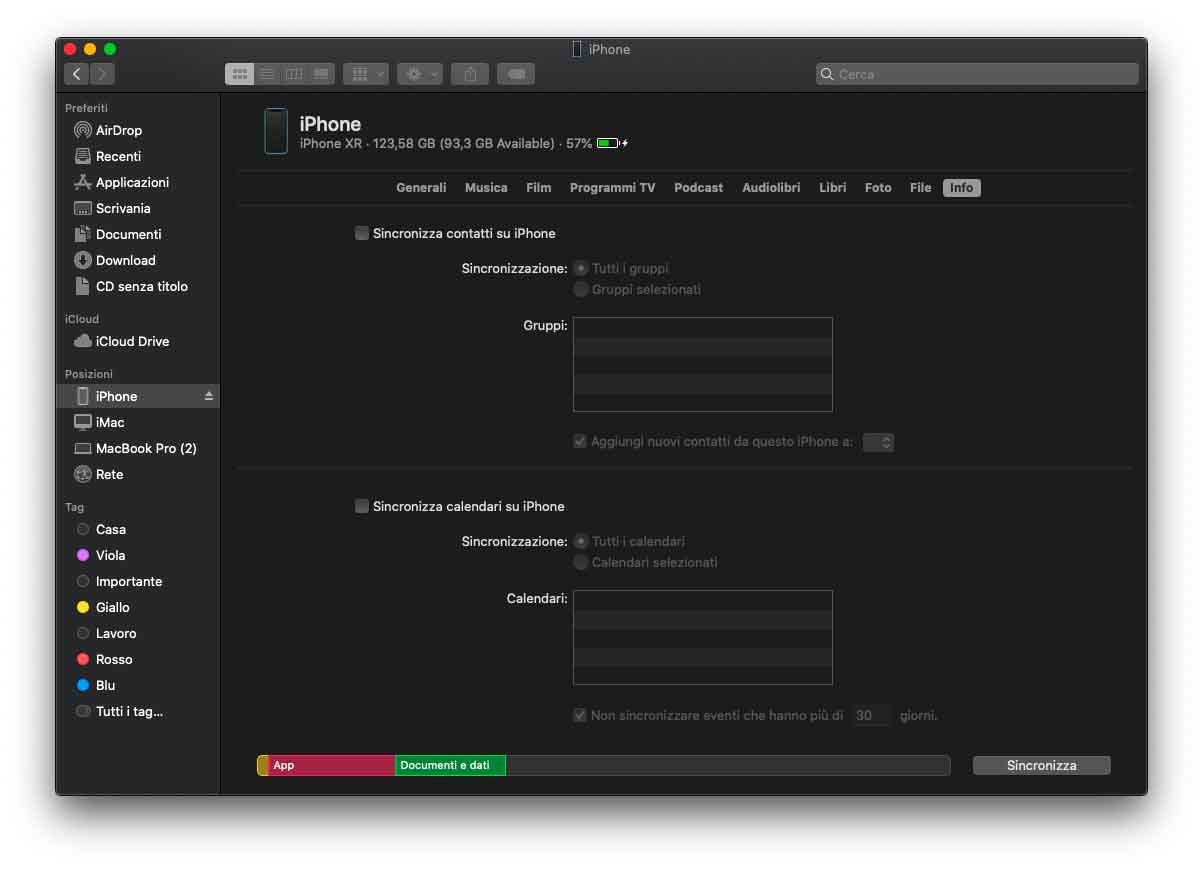
Task: Go back with the left arrow button
Action: tap(77, 74)
